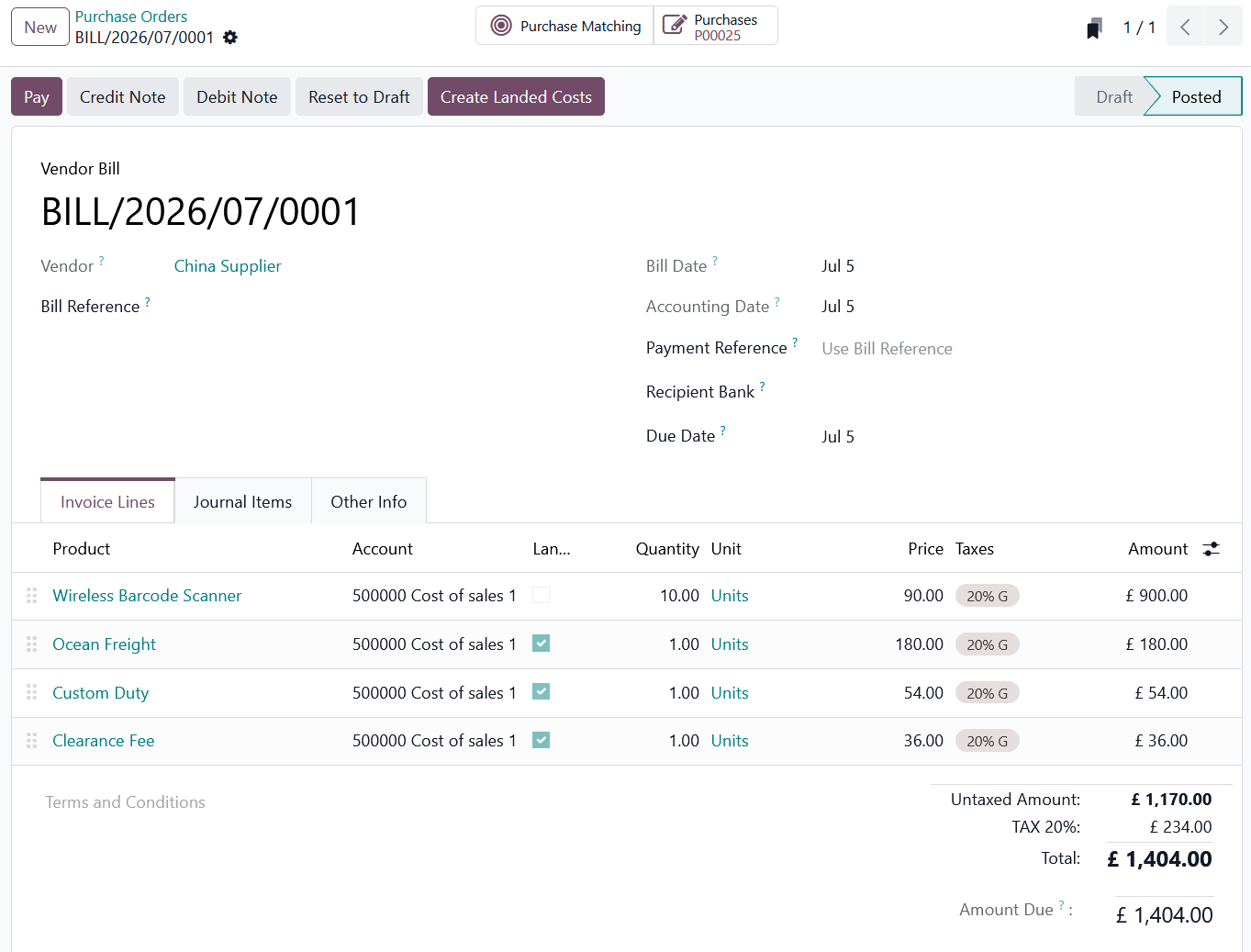Viewport: 1251px width, 952px height.
Task: Click the Purchases edit pencil icon
Action: pyautogui.click(x=675, y=26)
